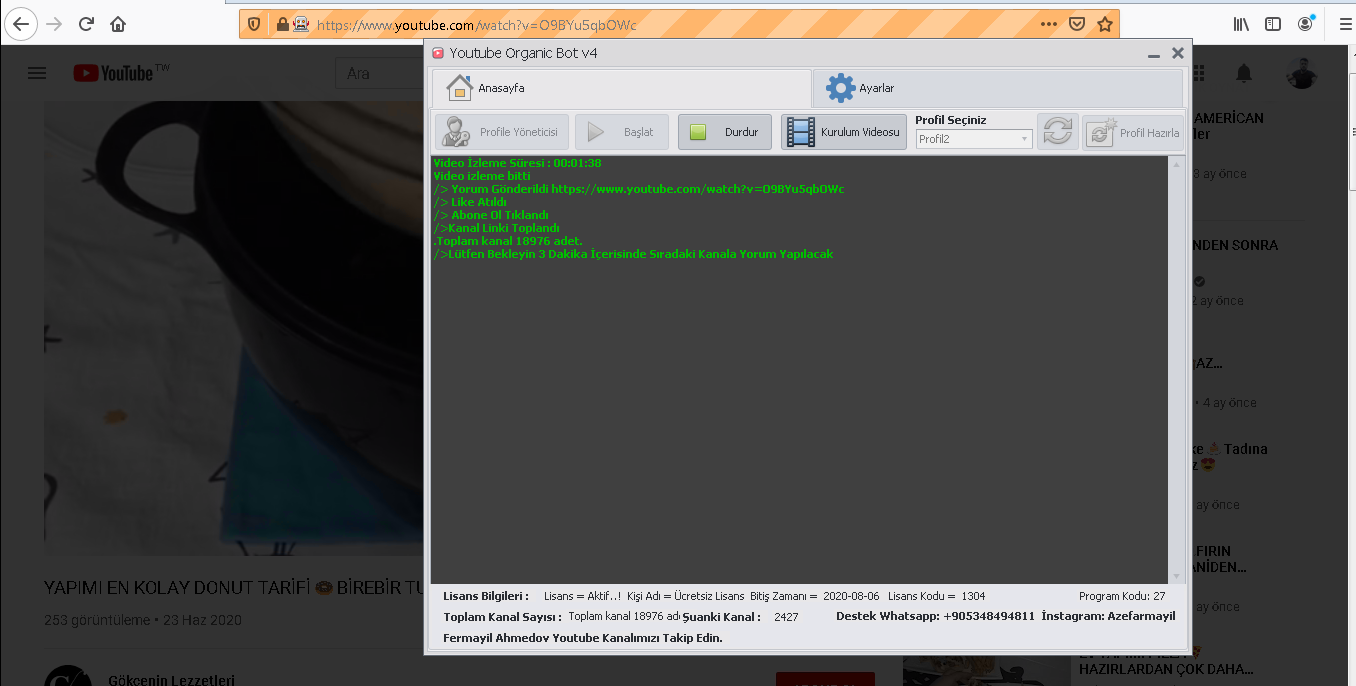The width and height of the screenshot is (1356, 686).
Task: Open the YouTube guide hamburger menu
Action: point(37,73)
